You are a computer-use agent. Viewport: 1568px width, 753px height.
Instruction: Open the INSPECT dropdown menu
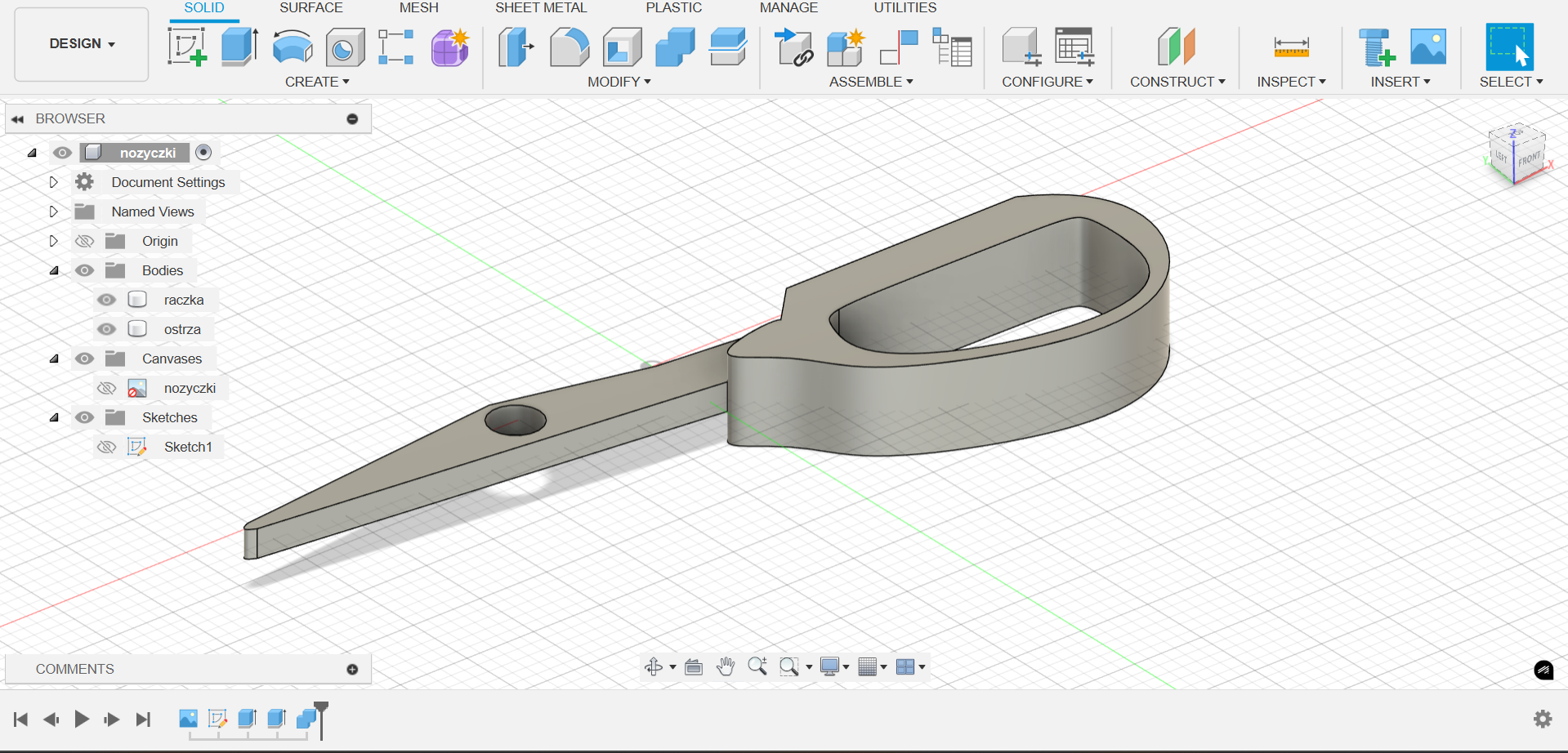pos(1291,82)
